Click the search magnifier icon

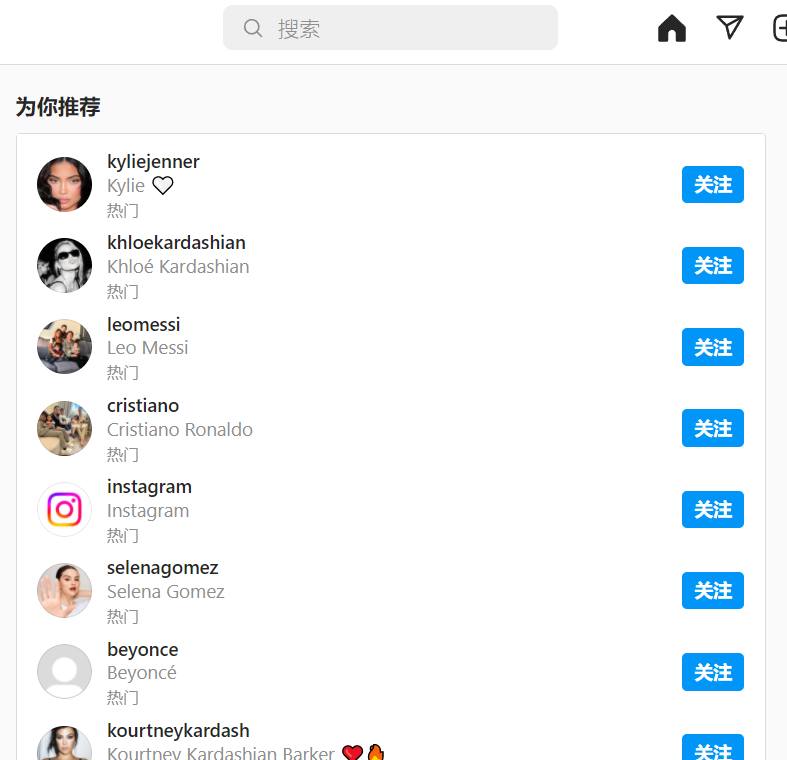(252, 28)
